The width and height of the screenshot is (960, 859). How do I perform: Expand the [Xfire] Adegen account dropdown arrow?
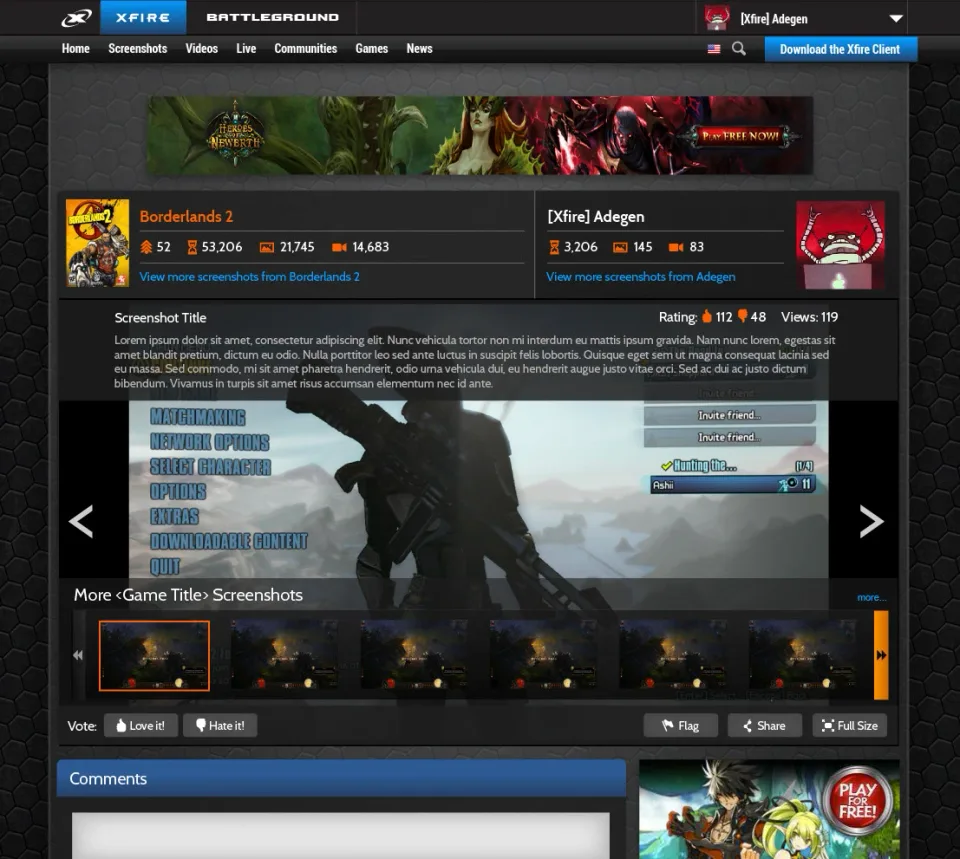coord(896,18)
